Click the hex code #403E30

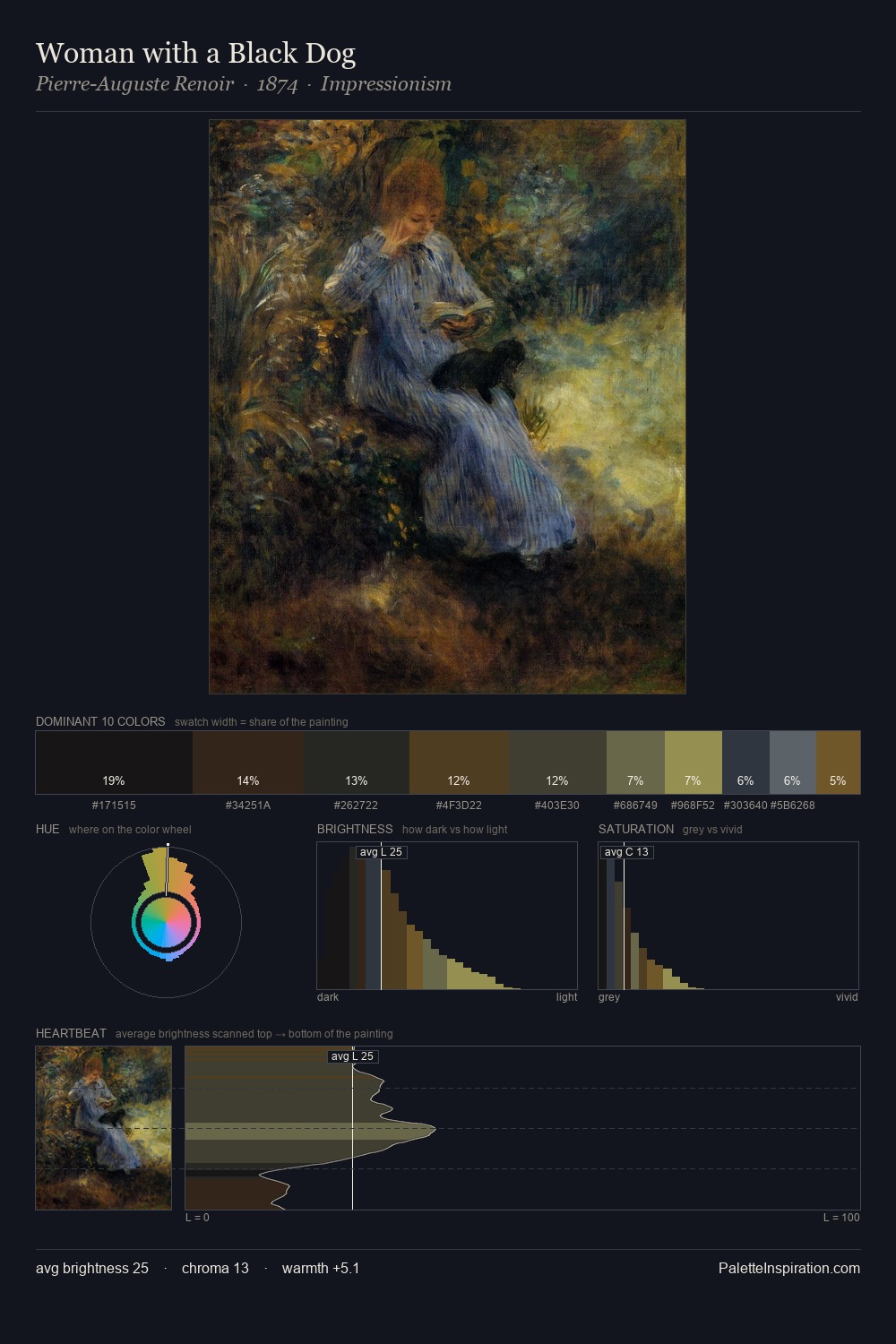557,806
